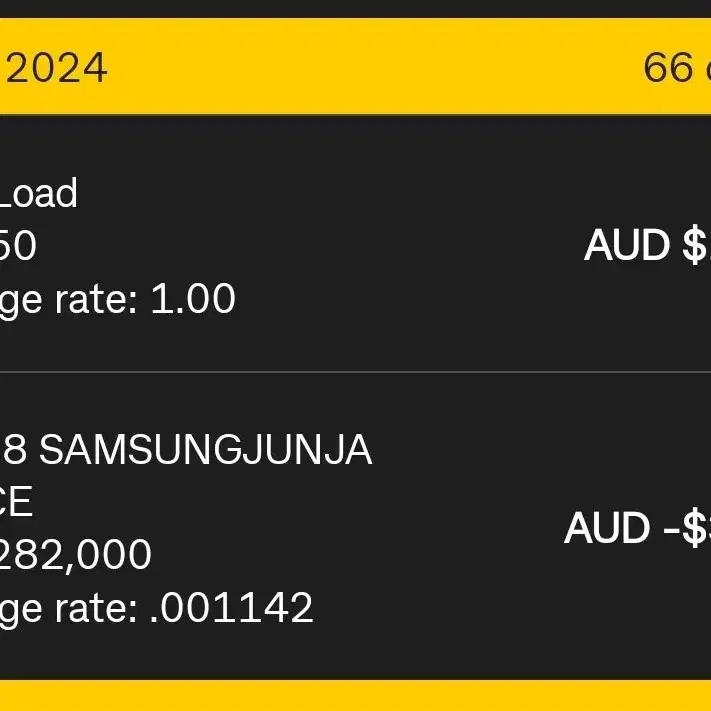Image resolution: width=711 pixels, height=711 pixels.
Task: Open the Load transaction entry
Action: (356, 244)
